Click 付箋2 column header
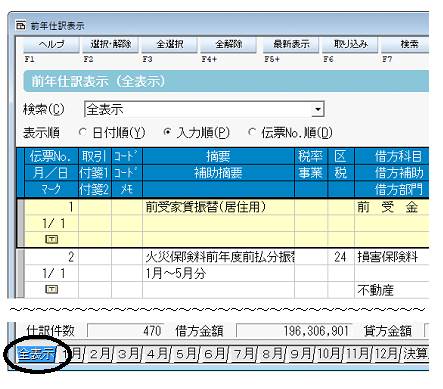The width and height of the screenshot is (443, 389). point(95,189)
